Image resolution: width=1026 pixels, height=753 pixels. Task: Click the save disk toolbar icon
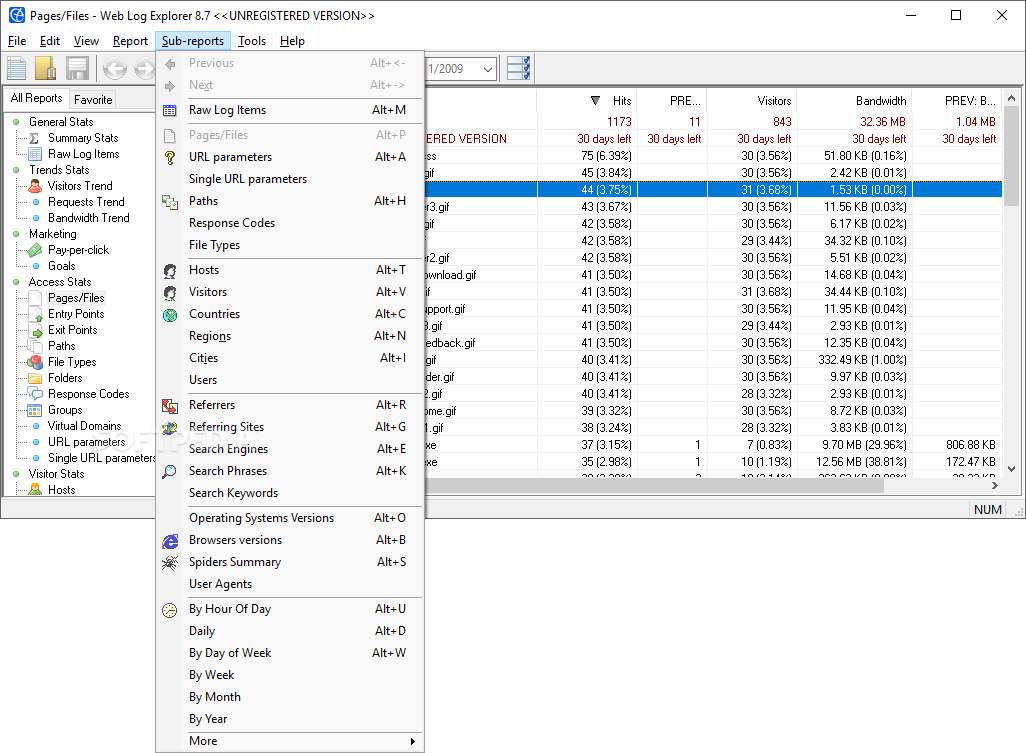click(77, 68)
